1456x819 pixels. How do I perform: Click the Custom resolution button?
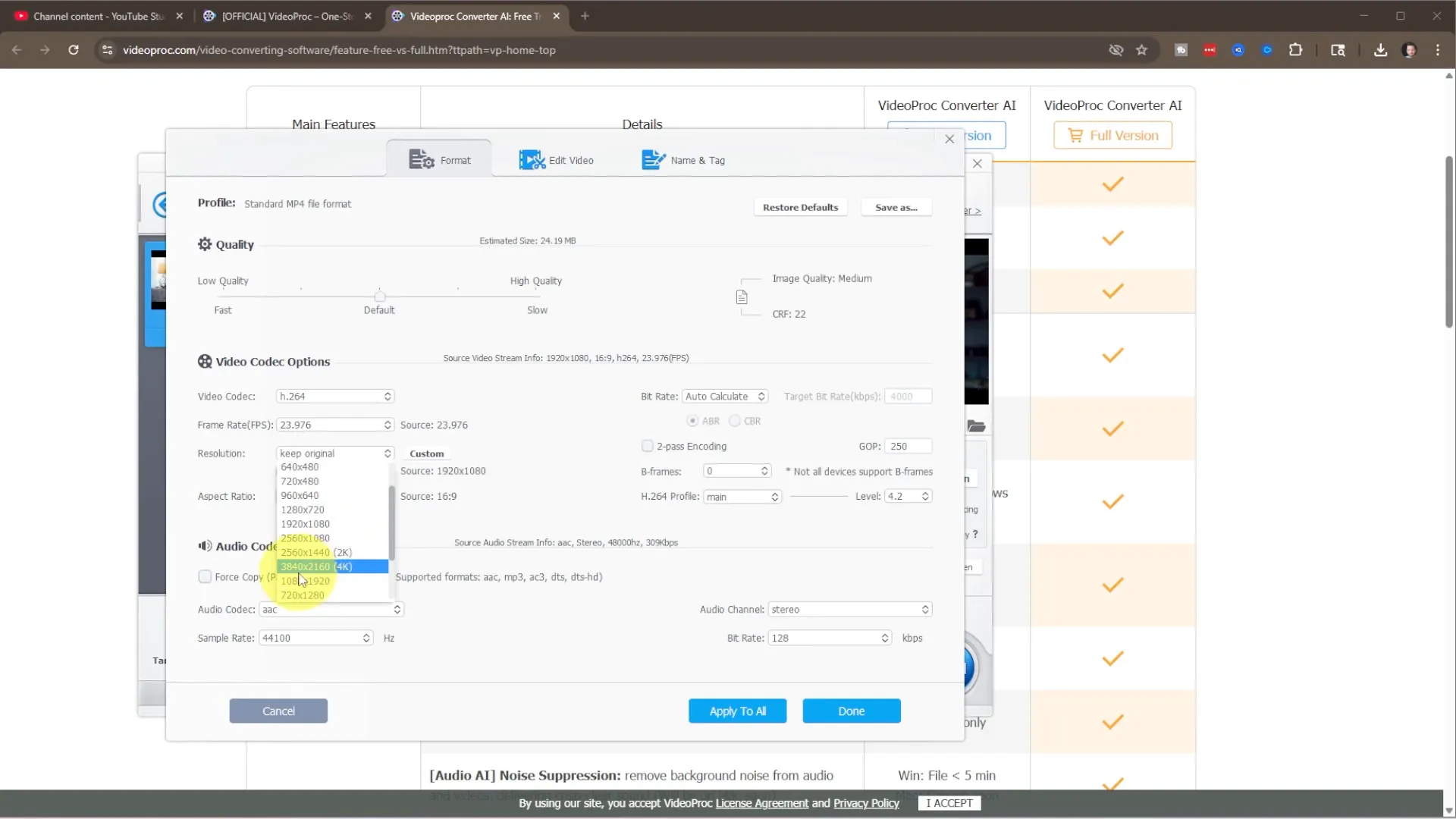click(x=426, y=453)
